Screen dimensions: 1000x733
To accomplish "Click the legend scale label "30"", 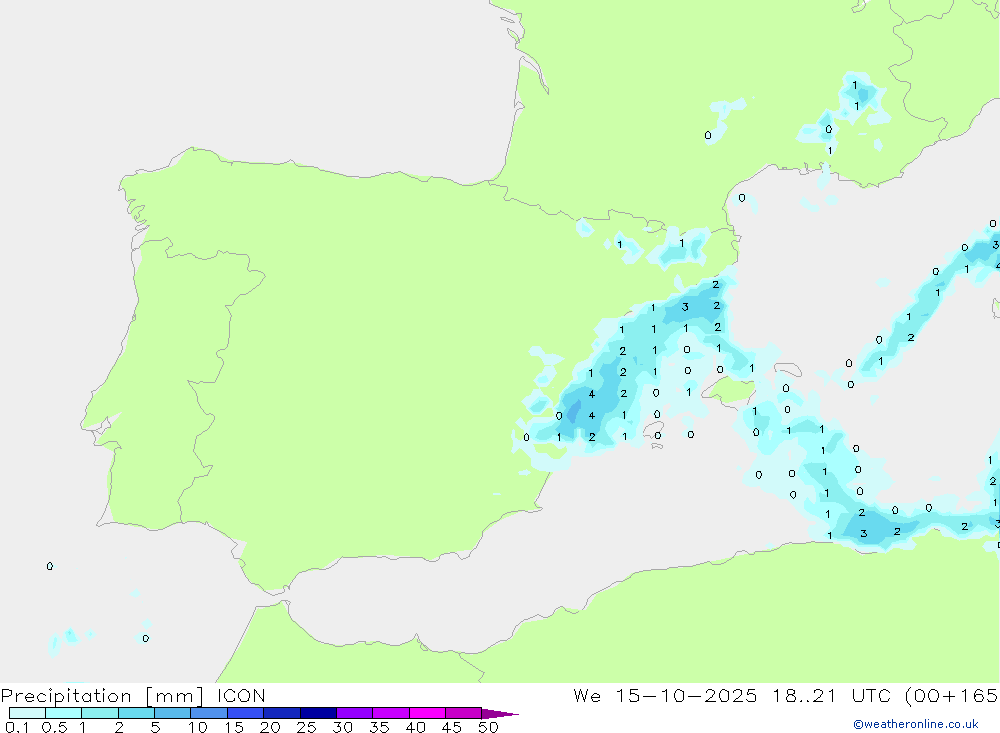I will tap(343, 727).
